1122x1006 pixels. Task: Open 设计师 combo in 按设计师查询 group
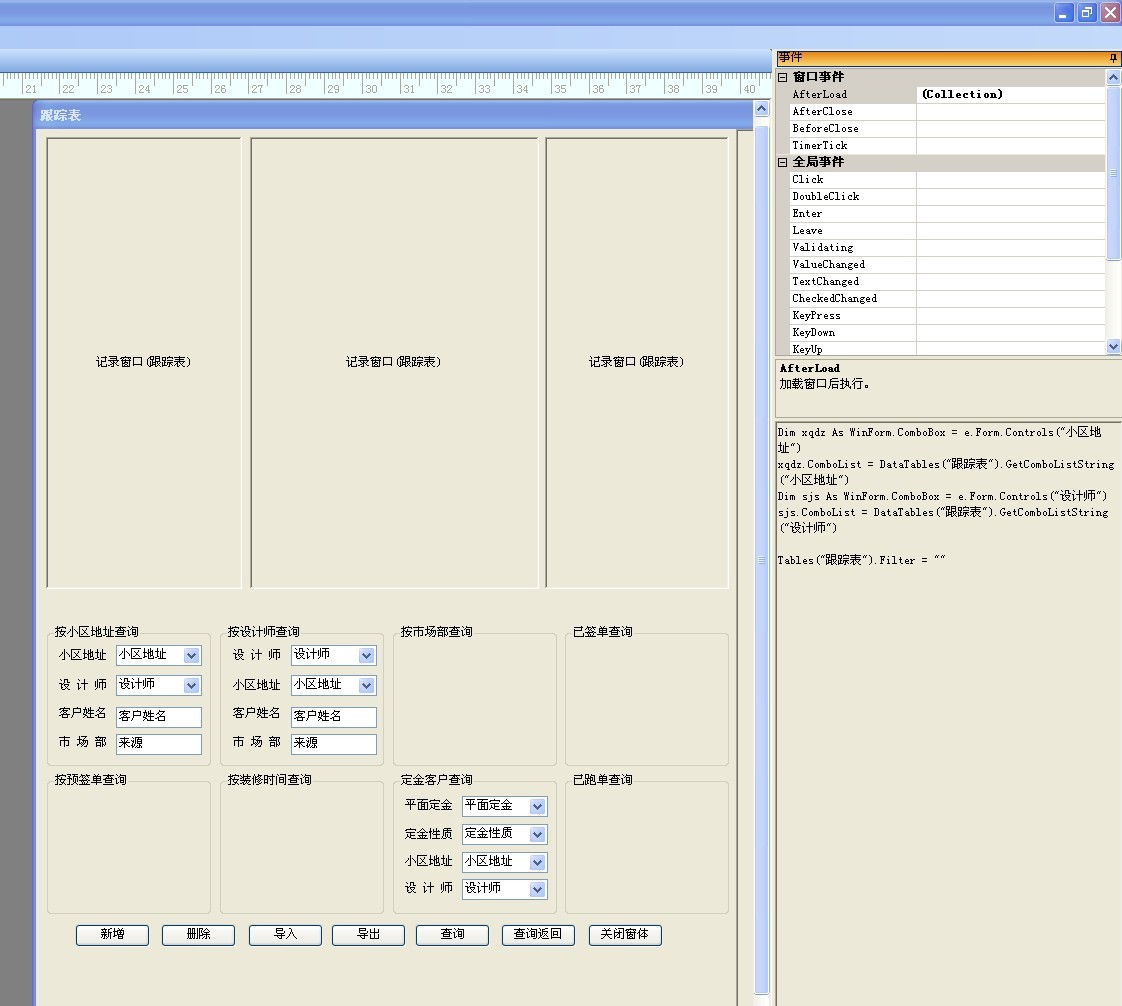(366, 655)
